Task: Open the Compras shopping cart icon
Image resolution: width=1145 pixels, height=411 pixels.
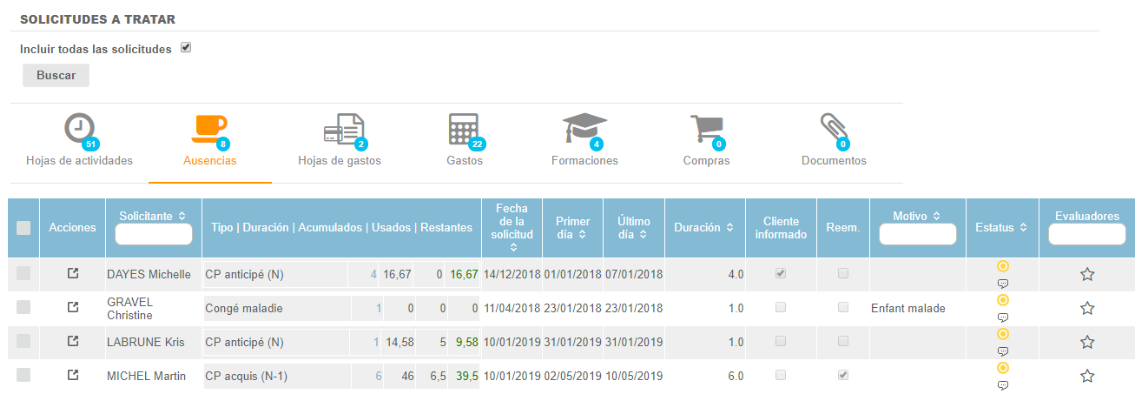Action: (706, 129)
